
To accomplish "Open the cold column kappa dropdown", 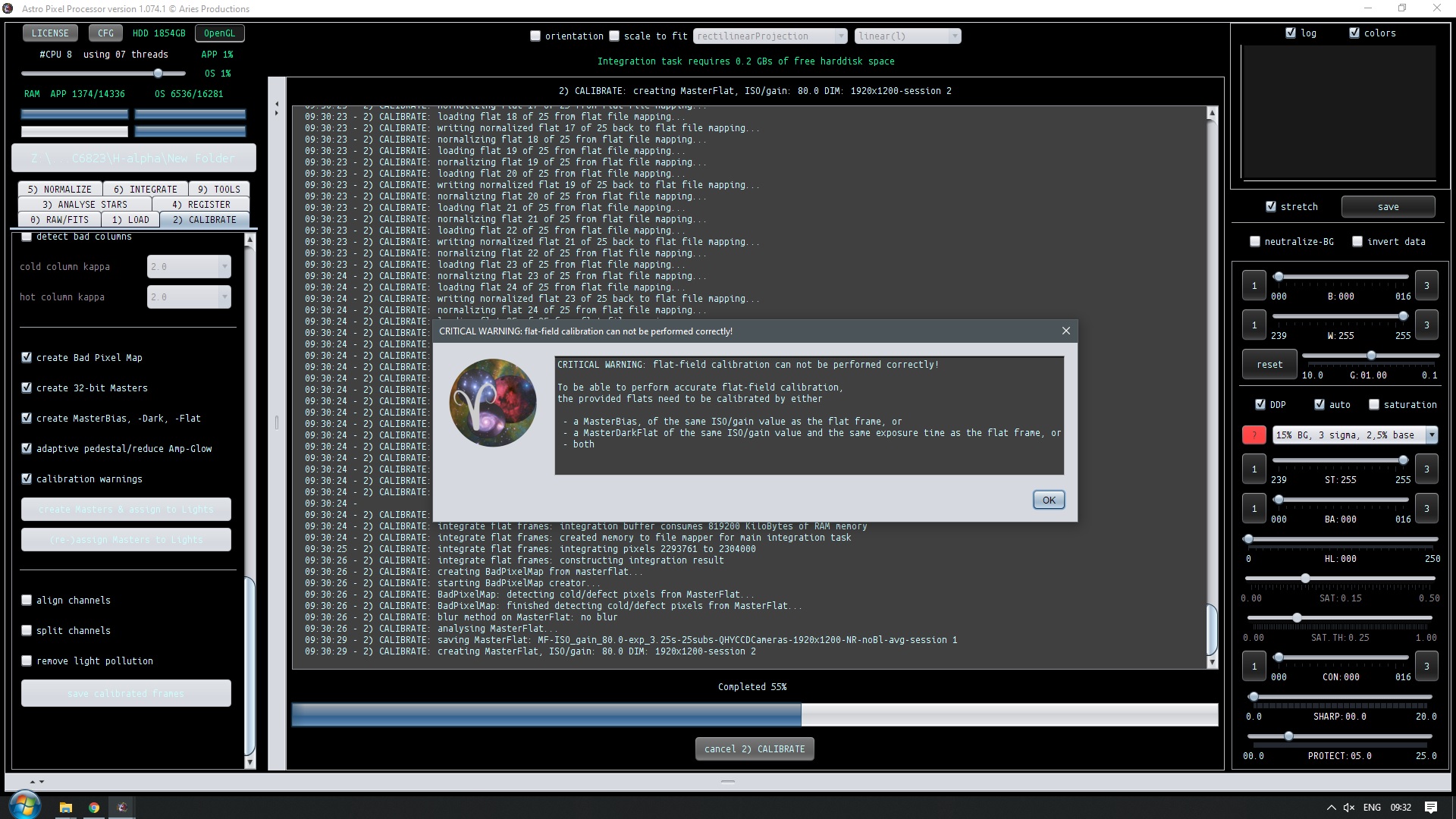I will pyautogui.click(x=224, y=267).
